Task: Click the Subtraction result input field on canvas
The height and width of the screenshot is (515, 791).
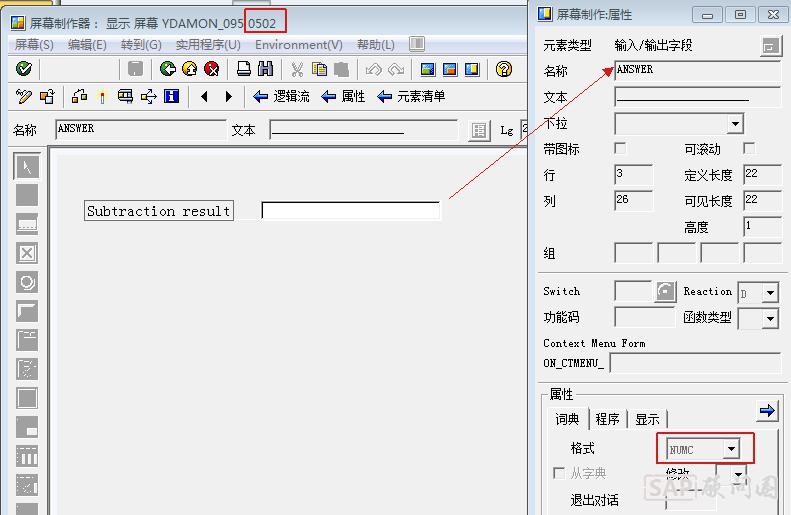Action: coord(350,211)
